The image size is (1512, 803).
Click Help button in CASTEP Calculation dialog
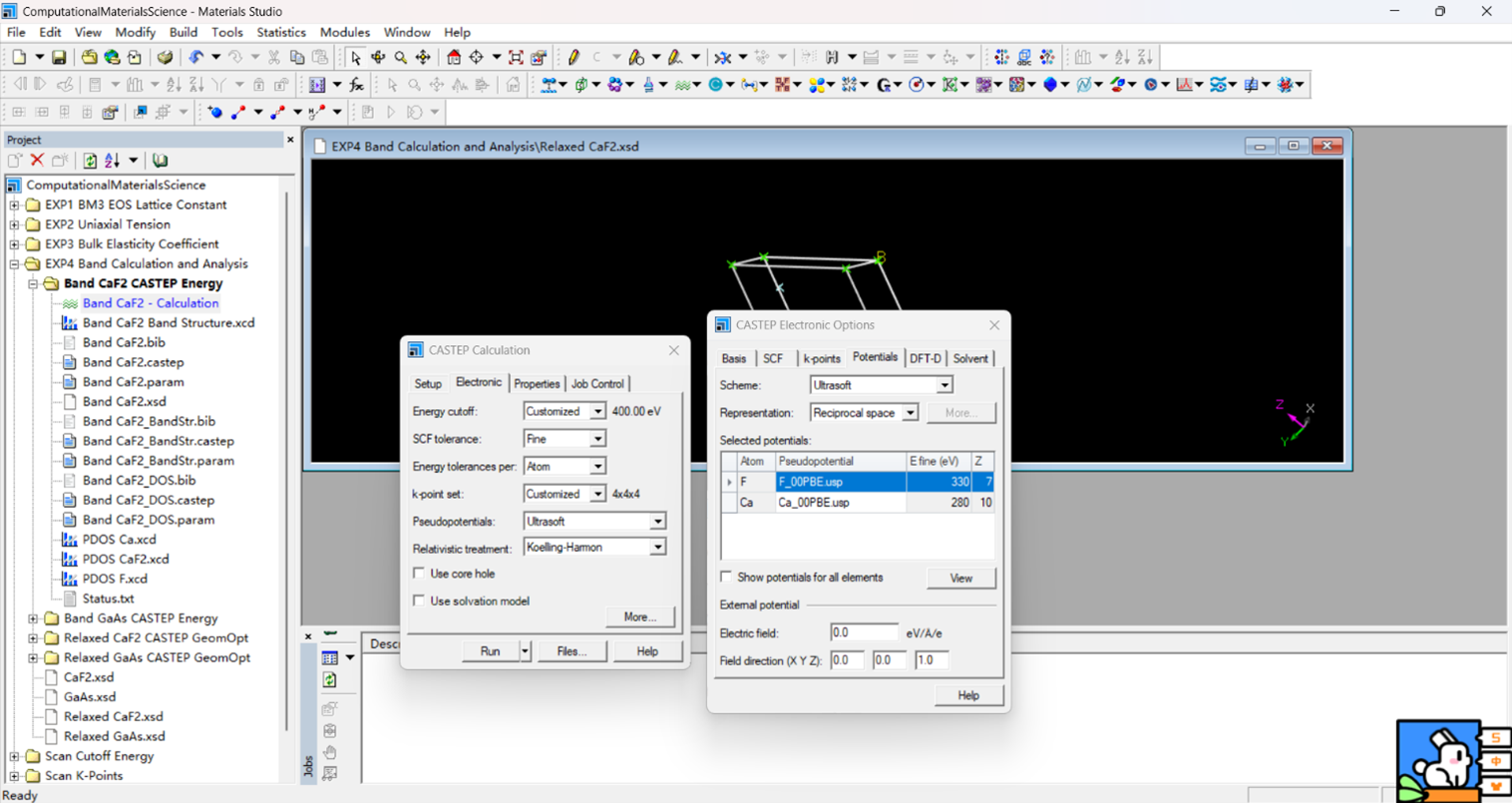647,651
